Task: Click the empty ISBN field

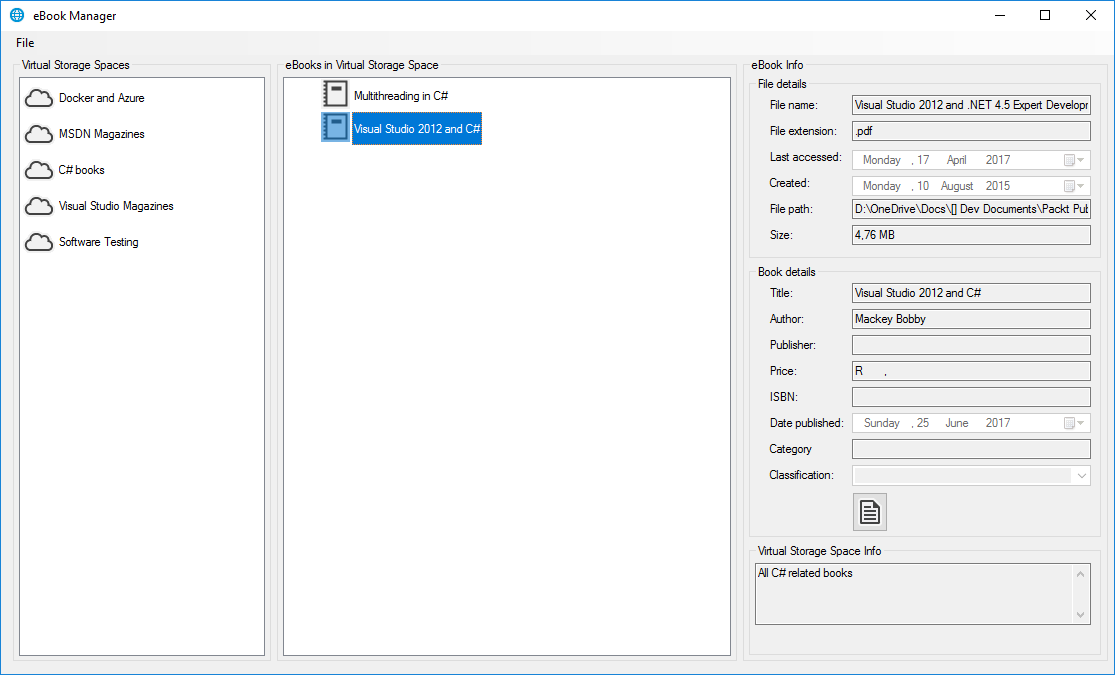Action: [x=971, y=397]
